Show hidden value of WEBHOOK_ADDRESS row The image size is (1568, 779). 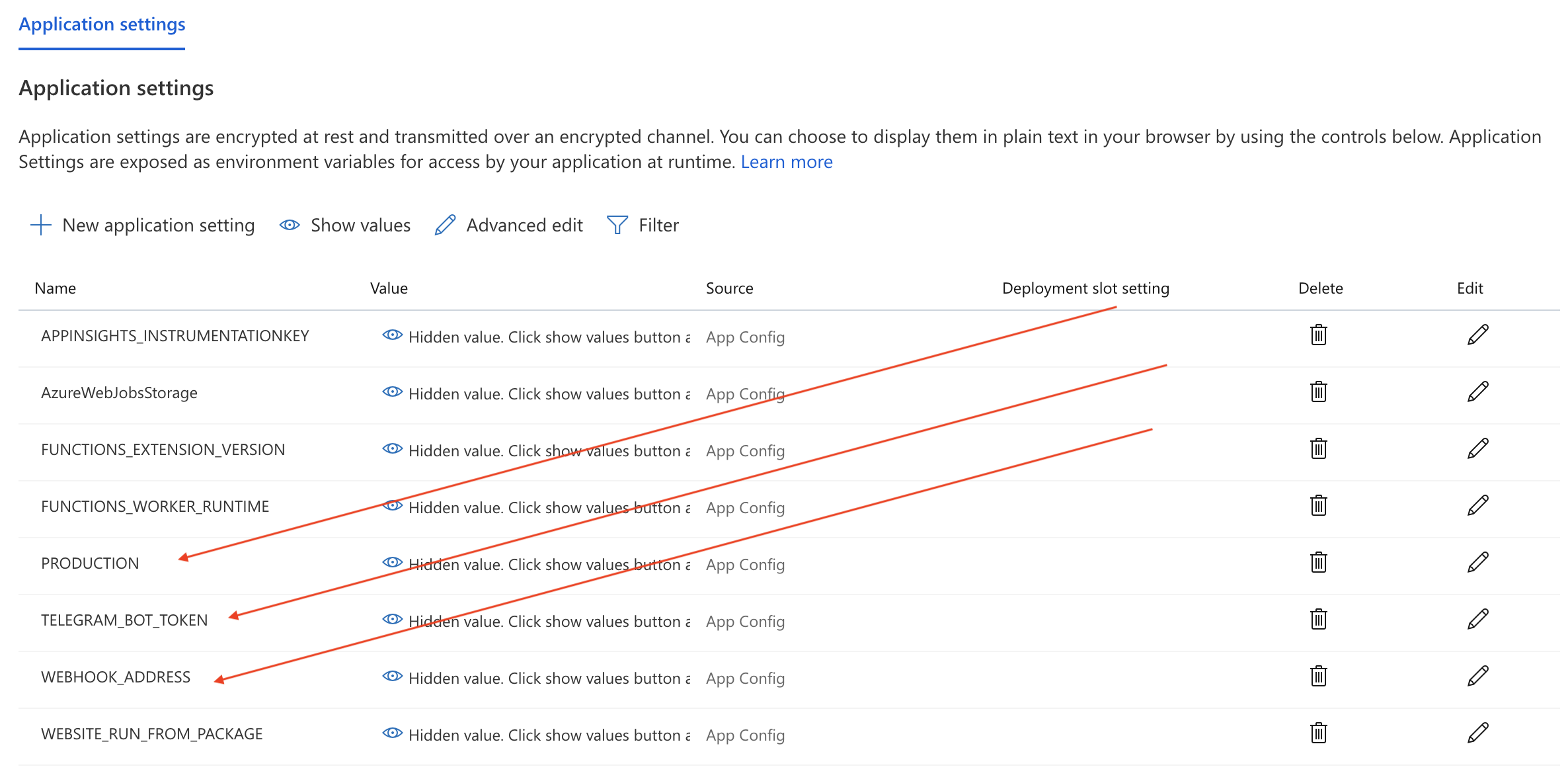pyautogui.click(x=392, y=676)
